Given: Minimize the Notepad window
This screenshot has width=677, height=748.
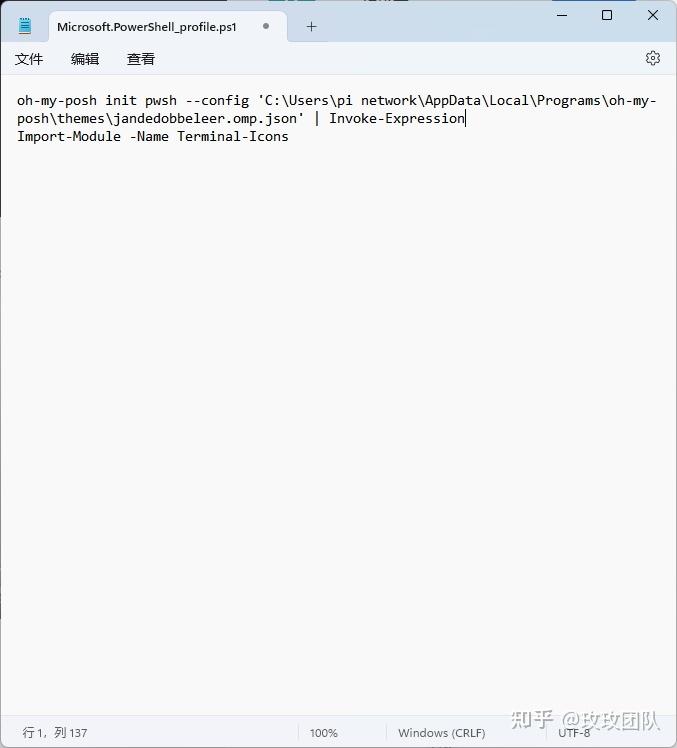Looking at the screenshot, I should pyautogui.click(x=562, y=15).
